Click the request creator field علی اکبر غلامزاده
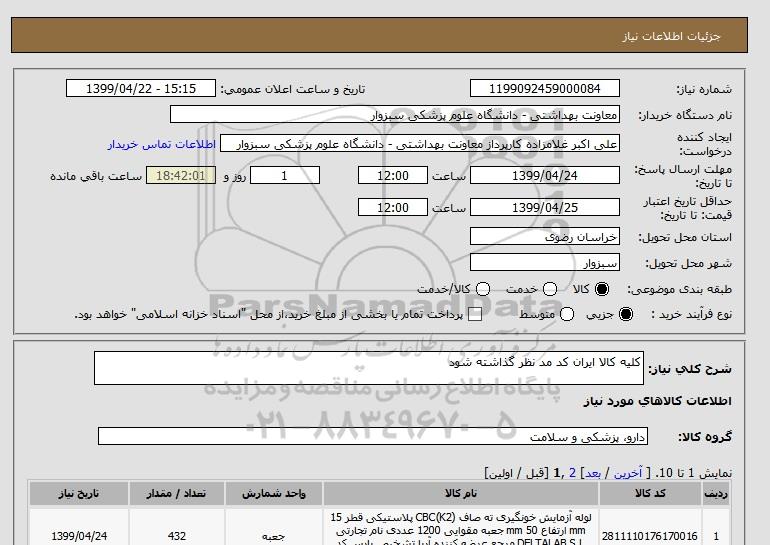The width and height of the screenshot is (770, 545). point(420,143)
